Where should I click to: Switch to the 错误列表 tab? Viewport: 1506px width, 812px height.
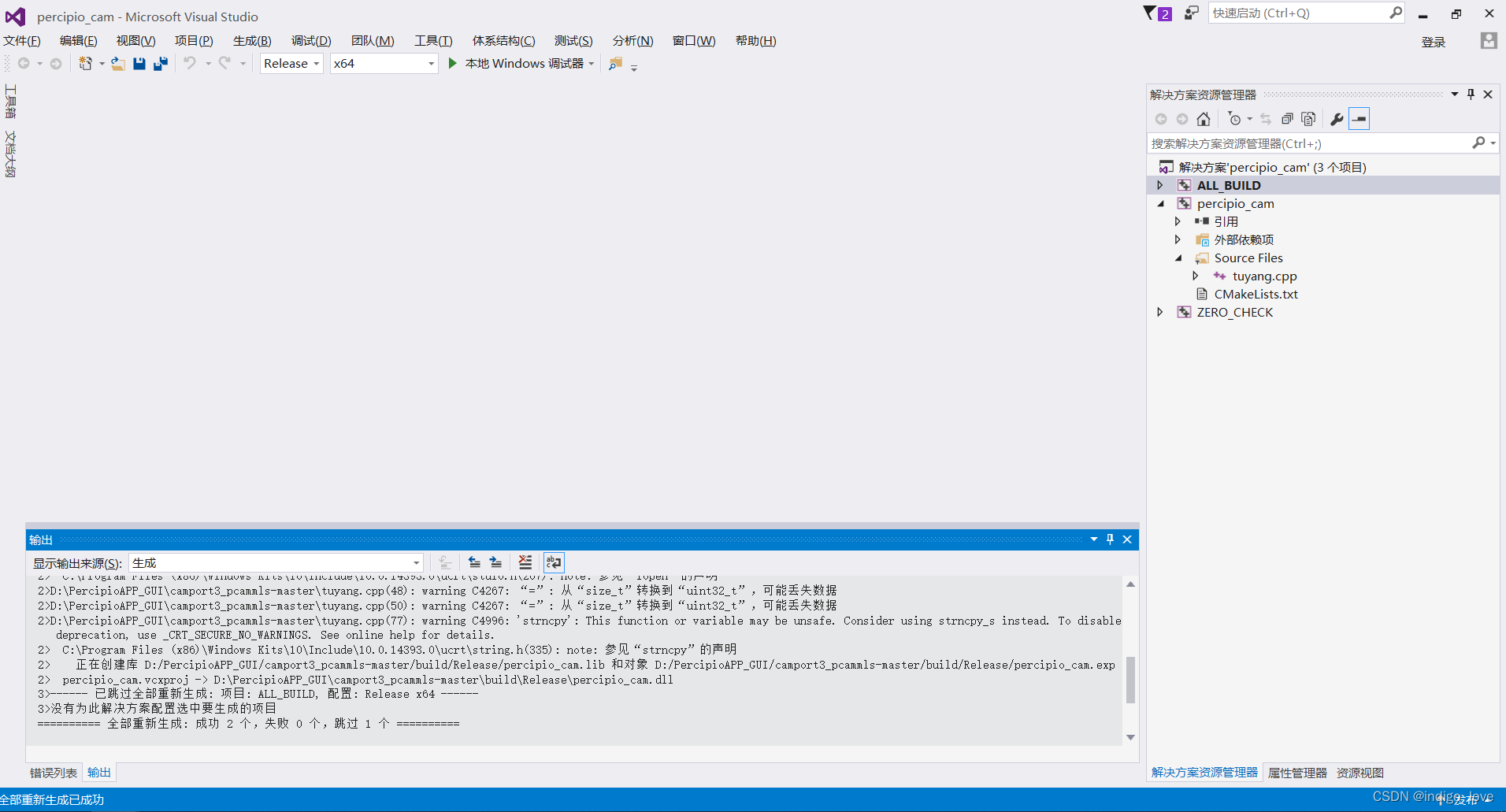click(x=54, y=773)
